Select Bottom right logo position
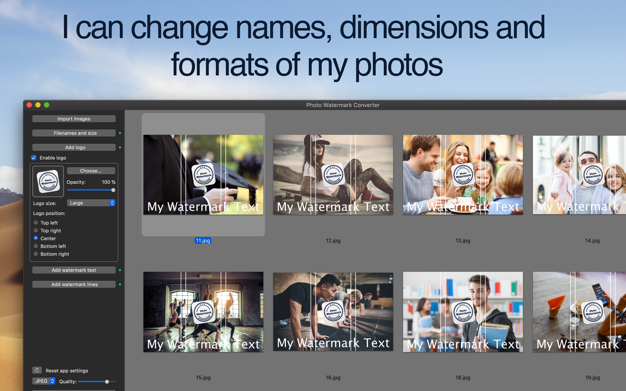Image resolution: width=626 pixels, height=391 pixels. [x=36, y=254]
